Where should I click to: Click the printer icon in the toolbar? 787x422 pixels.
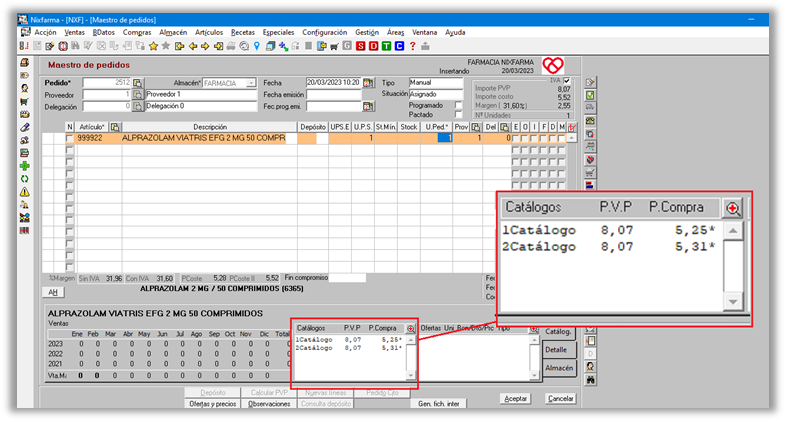[x=231, y=46]
